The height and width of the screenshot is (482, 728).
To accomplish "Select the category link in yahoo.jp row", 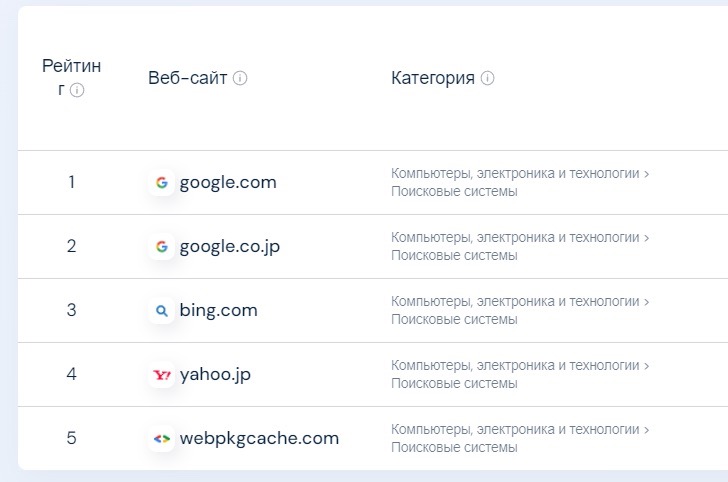I will pos(520,374).
